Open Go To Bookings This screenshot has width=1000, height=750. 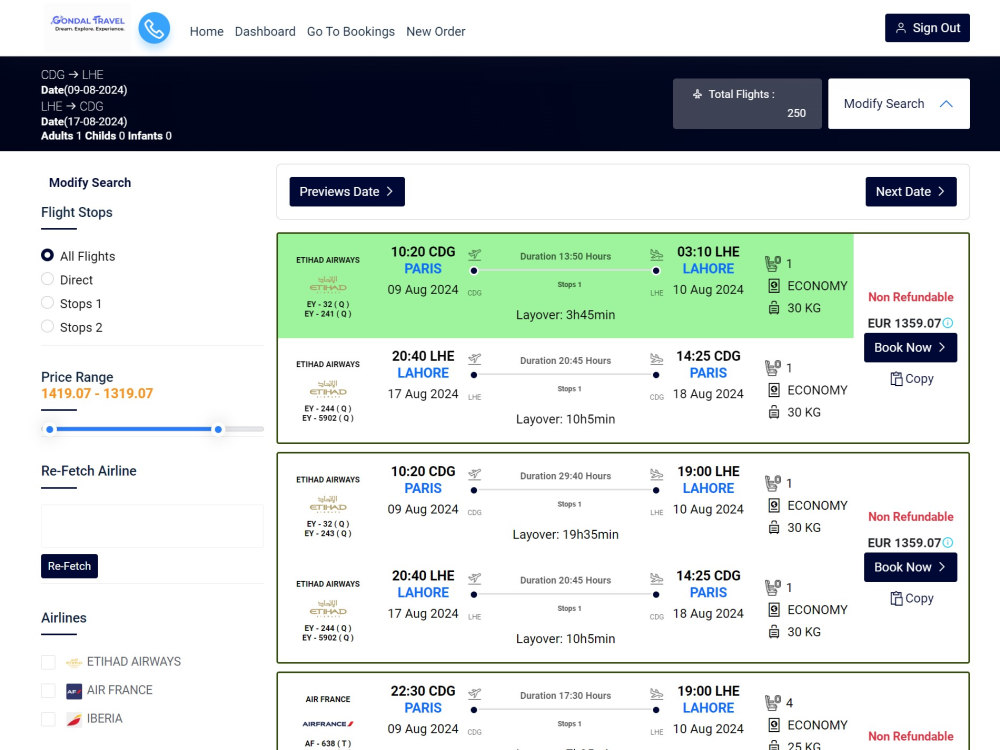click(x=351, y=31)
